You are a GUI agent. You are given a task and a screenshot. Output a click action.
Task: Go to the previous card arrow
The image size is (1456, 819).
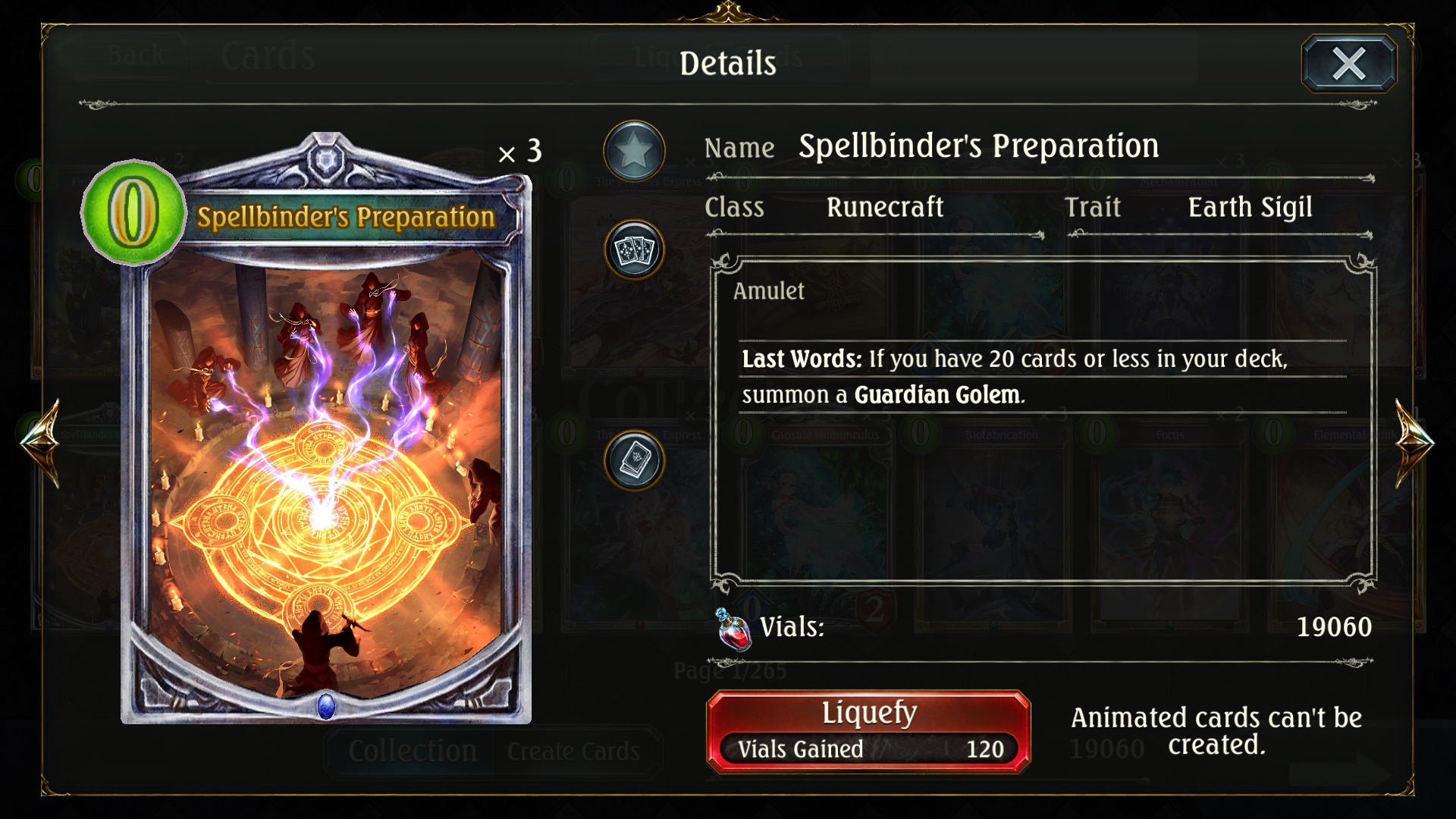coord(41,443)
